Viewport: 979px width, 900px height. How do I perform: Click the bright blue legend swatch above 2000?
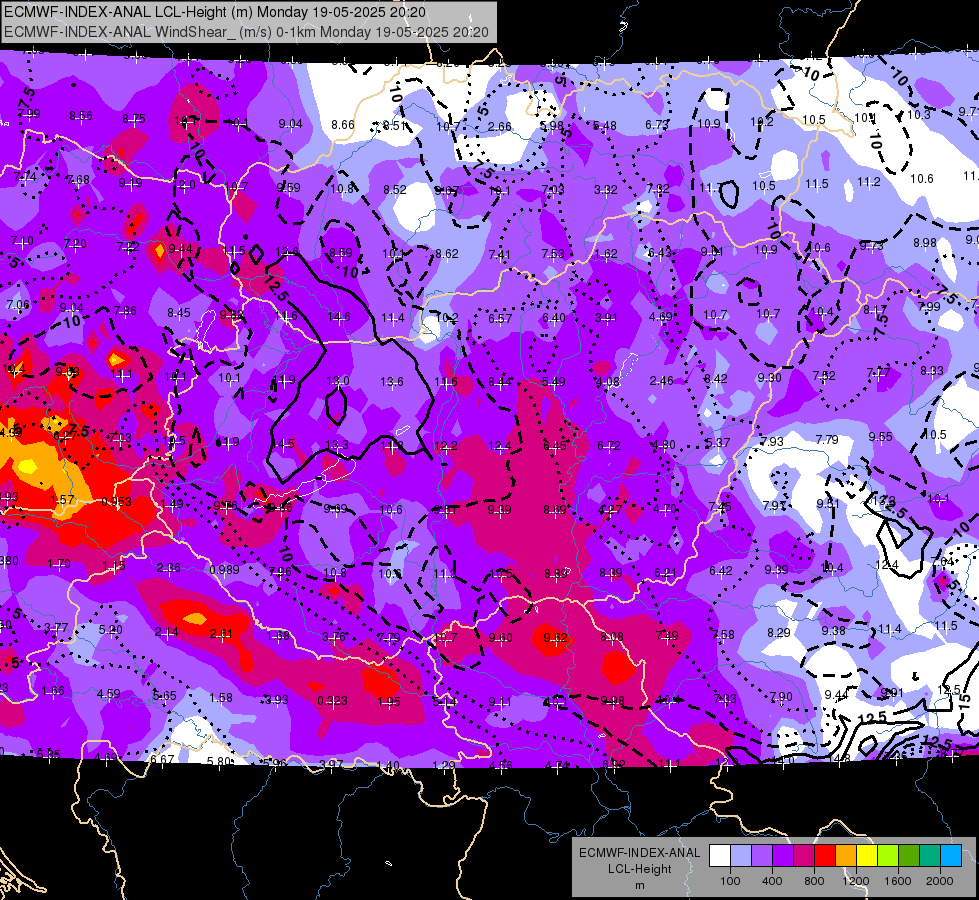coord(951,856)
